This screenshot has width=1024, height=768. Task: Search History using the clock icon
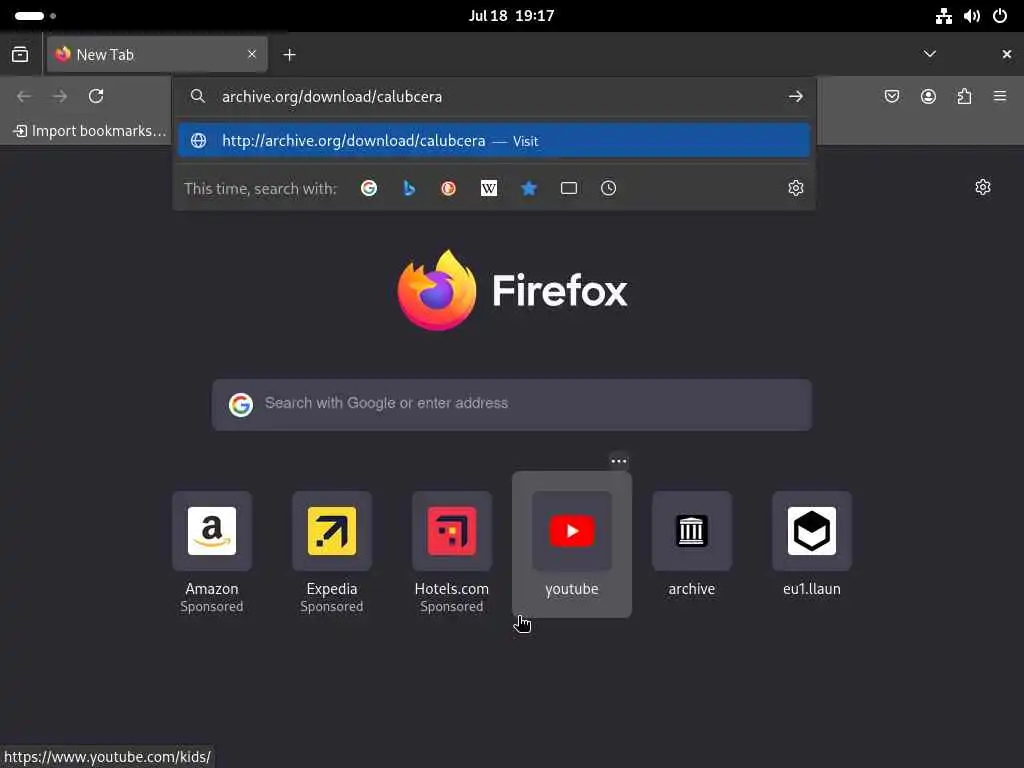coord(608,188)
